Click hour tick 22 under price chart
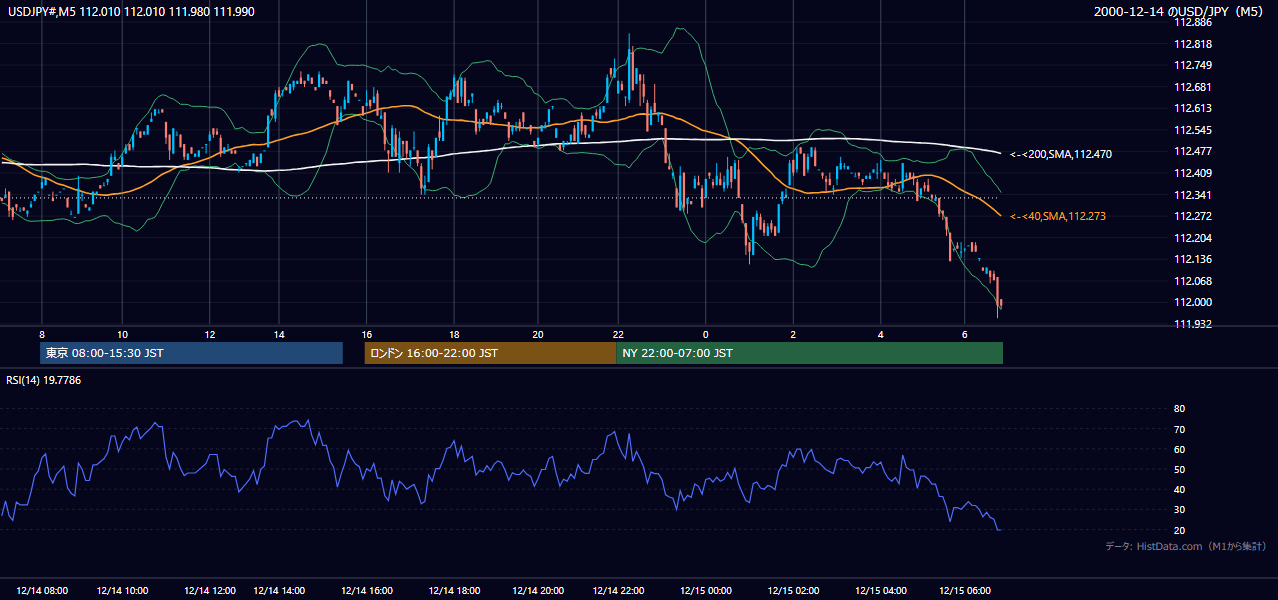 coord(618,334)
